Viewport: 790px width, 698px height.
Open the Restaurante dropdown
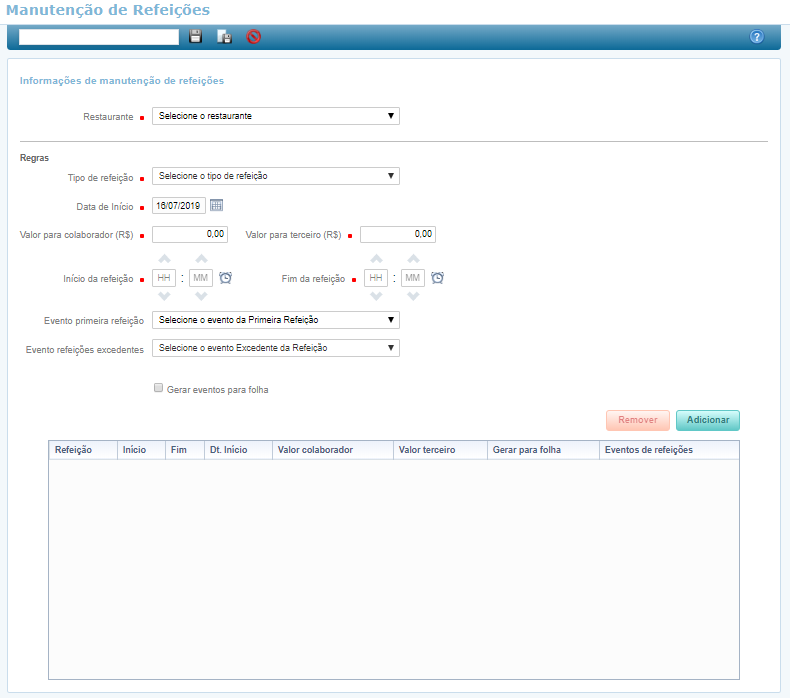275,116
